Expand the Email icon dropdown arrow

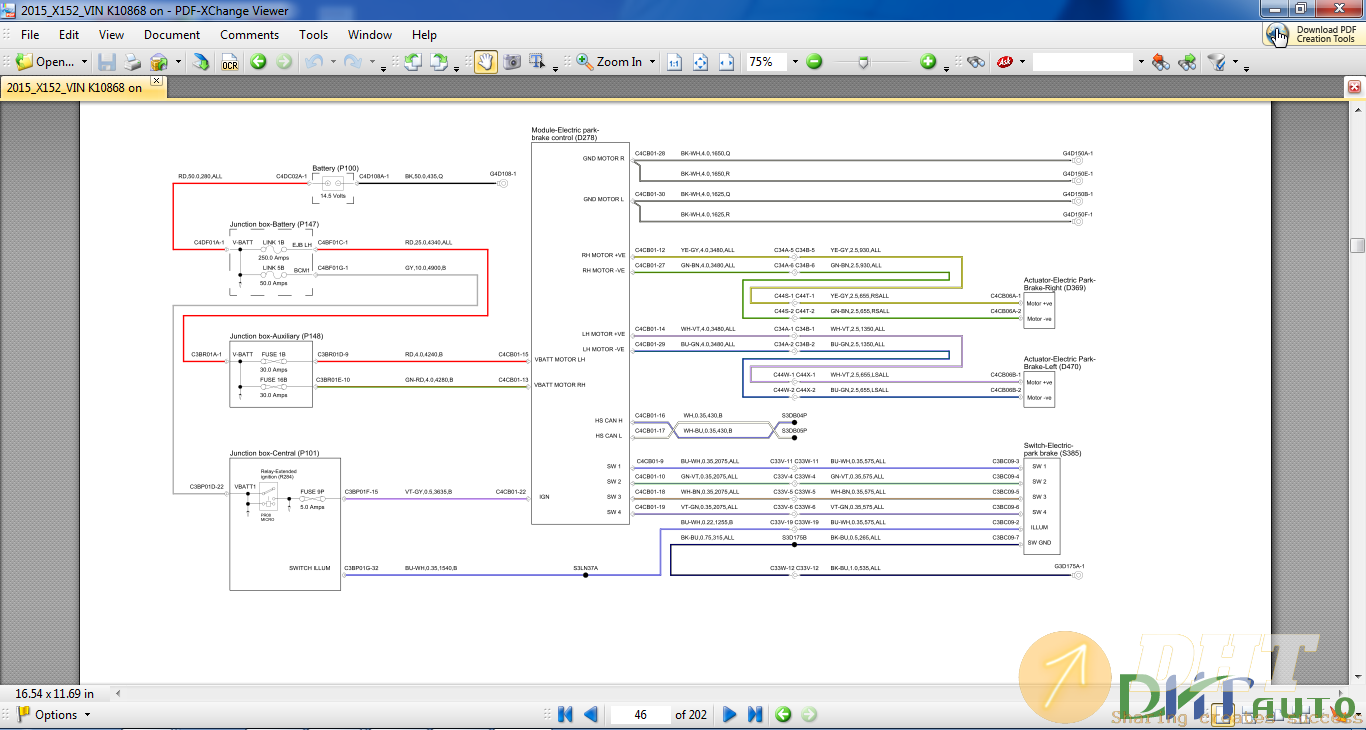click(x=178, y=62)
